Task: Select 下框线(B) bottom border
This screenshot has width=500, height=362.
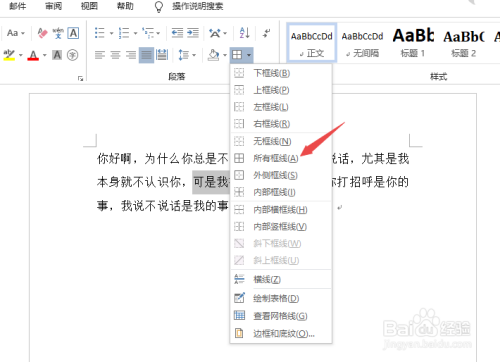Action: pos(281,73)
